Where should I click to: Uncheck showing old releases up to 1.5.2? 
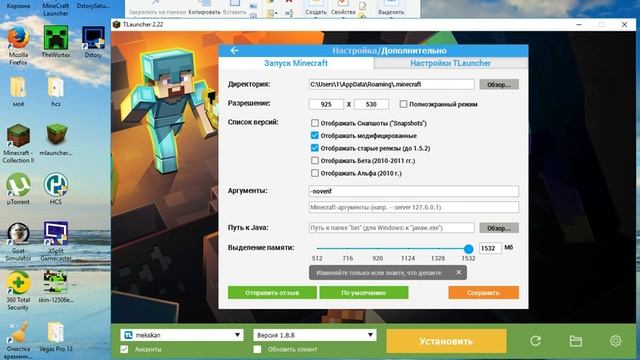(x=315, y=148)
